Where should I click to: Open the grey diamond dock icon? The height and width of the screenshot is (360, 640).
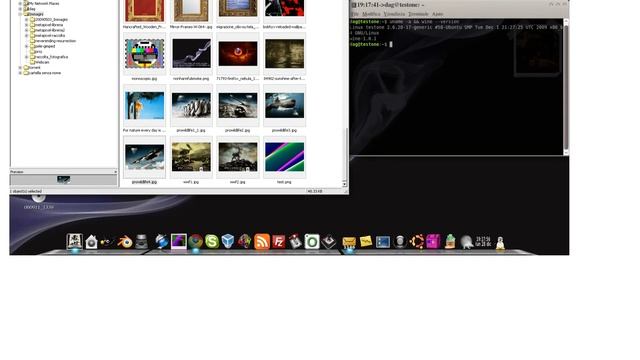329,242
